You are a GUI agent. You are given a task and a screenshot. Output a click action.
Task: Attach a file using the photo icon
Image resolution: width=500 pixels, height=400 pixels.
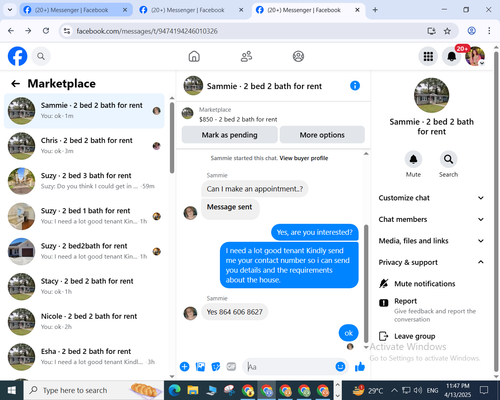(x=200, y=367)
